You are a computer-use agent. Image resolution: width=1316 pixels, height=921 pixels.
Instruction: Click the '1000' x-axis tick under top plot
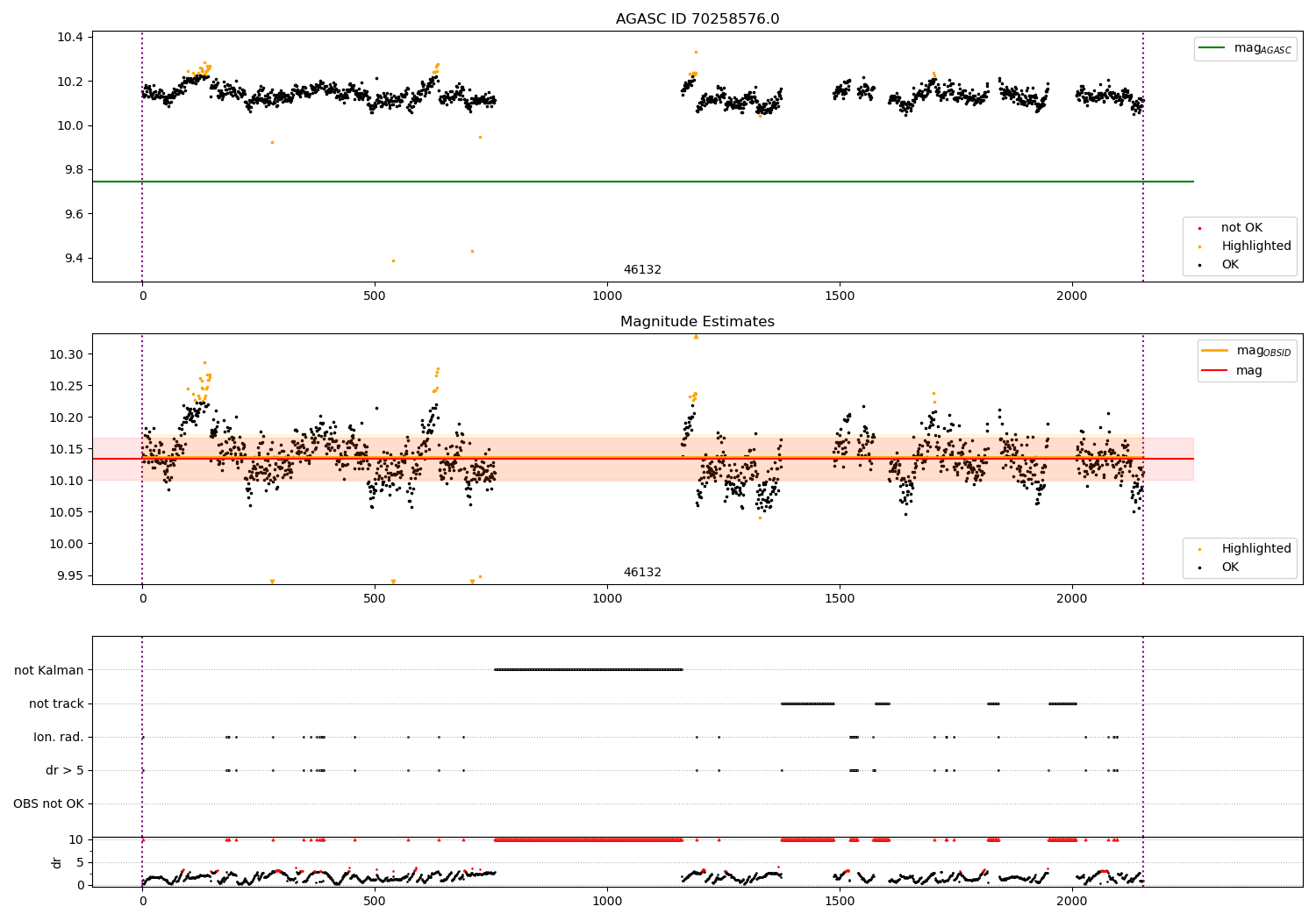(x=607, y=296)
